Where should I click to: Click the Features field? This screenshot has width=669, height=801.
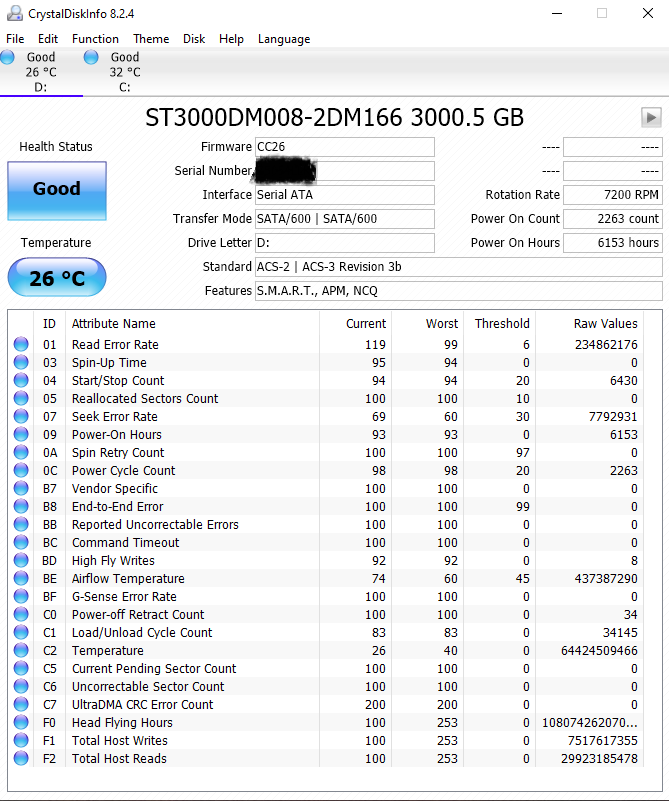click(459, 291)
